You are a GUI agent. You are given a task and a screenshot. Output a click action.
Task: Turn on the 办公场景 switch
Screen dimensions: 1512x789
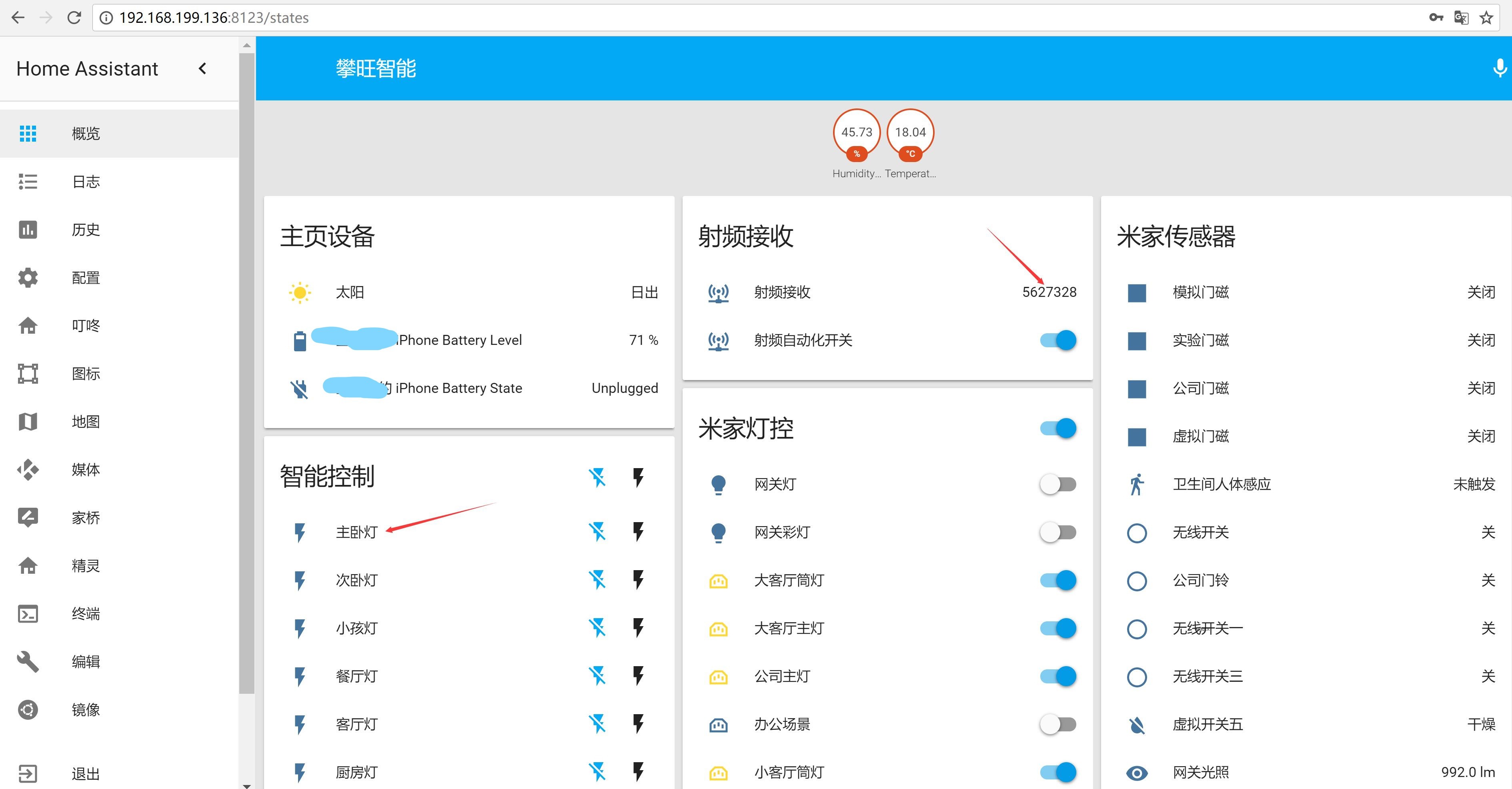pos(1058,725)
